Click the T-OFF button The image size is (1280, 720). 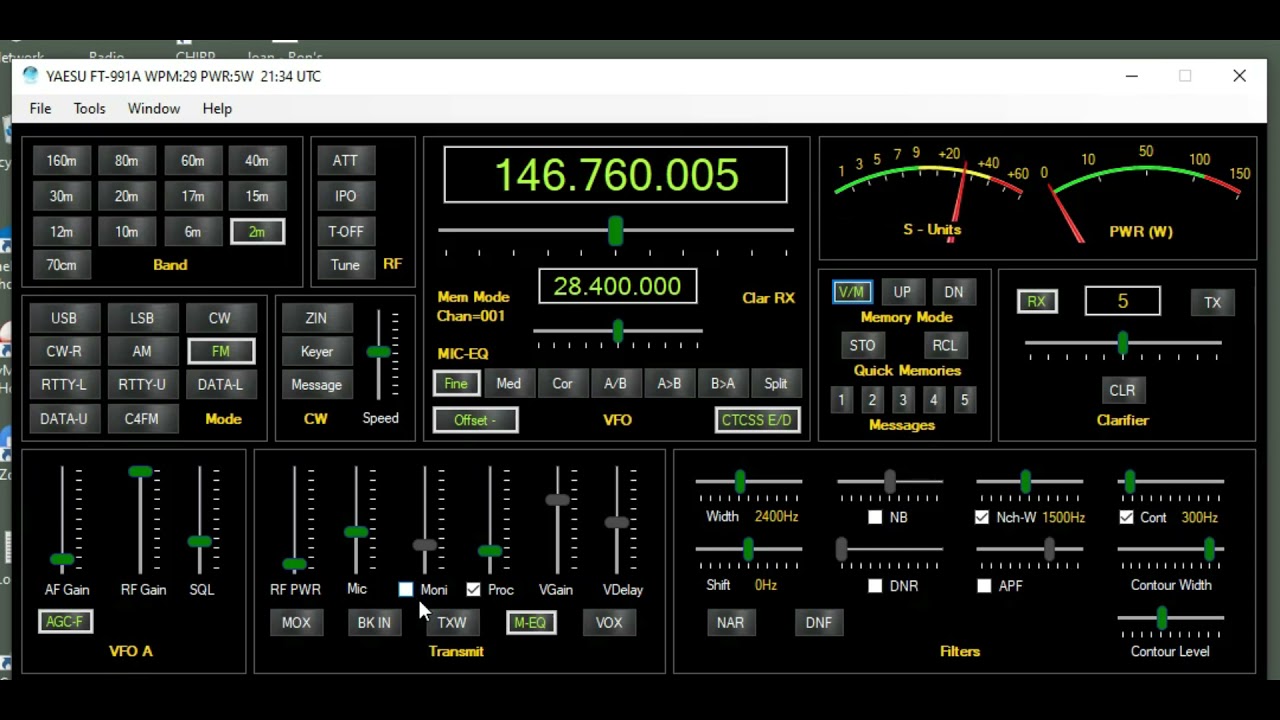[x=345, y=231]
